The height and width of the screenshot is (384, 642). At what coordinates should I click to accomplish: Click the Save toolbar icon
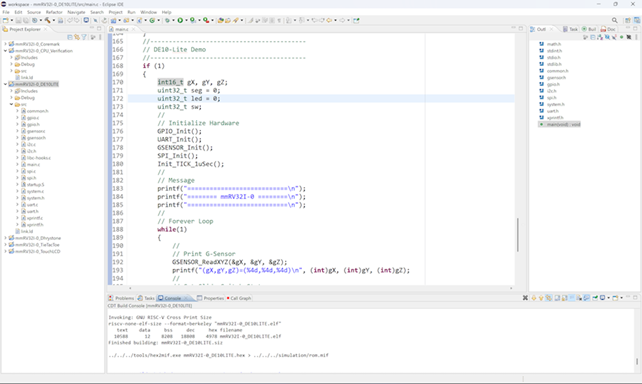click(18, 20)
